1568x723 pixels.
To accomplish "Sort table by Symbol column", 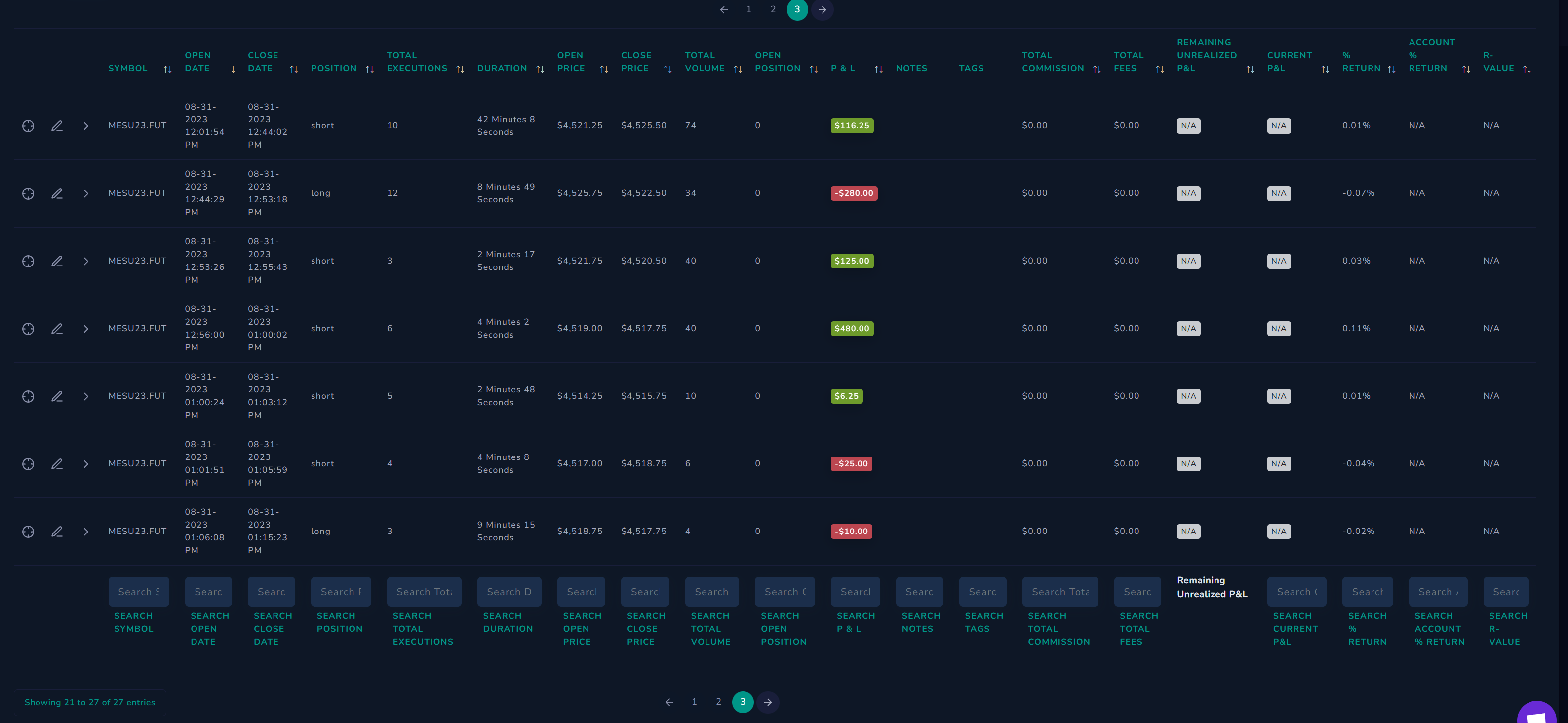I will tap(167, 70).
